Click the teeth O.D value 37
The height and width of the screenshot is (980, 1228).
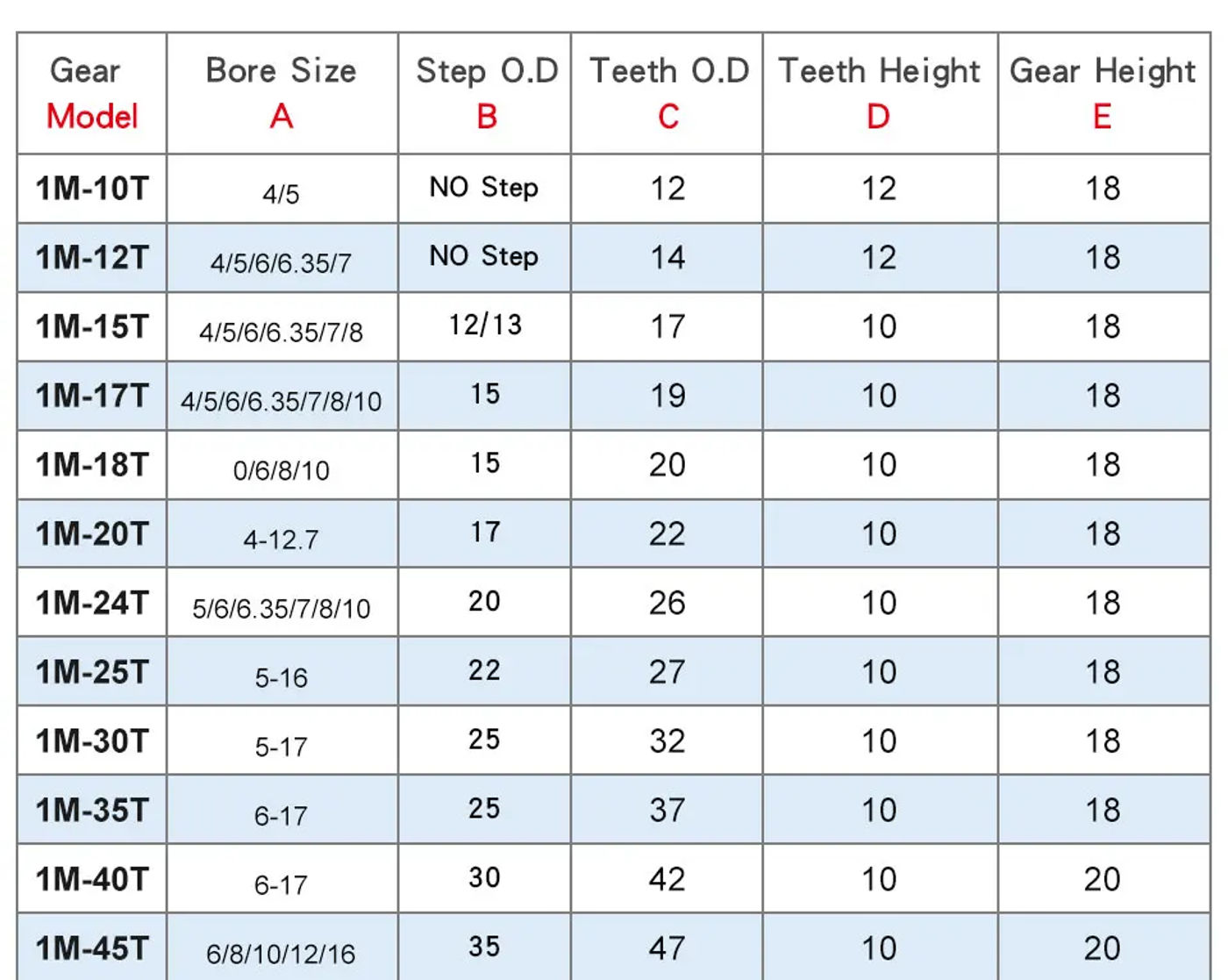tap(668, 810)
